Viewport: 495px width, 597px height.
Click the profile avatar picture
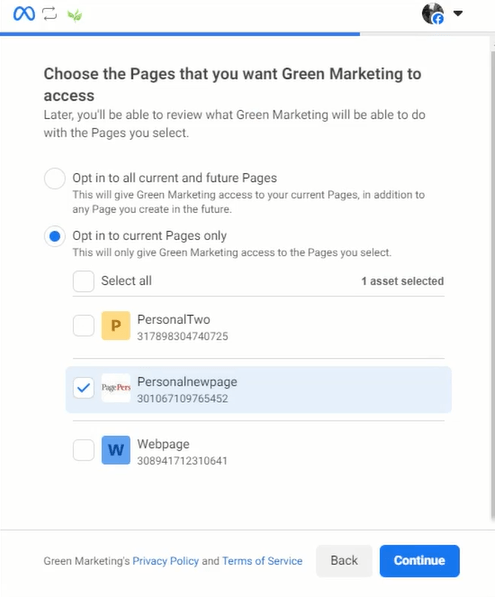433,13
